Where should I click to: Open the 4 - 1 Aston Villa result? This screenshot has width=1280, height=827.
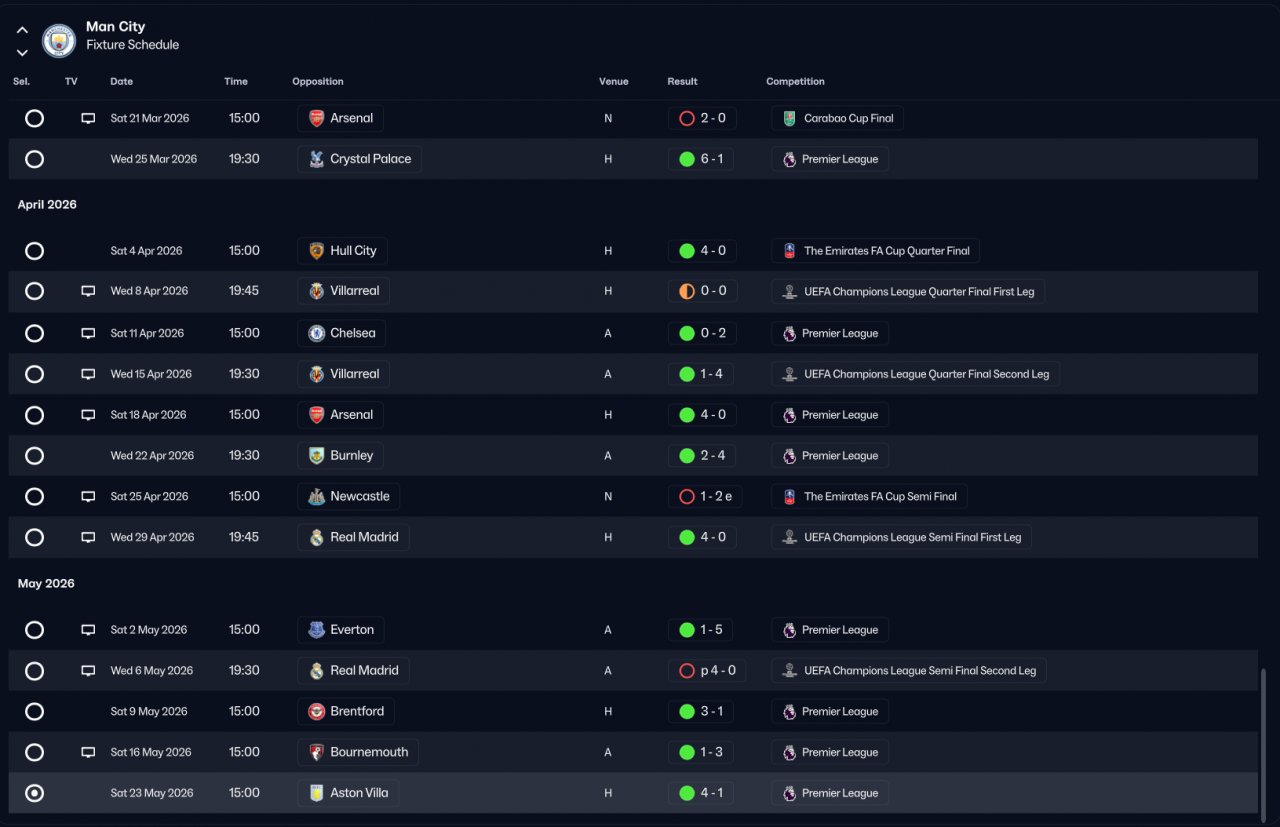pyautogui.click(x=701, y=793)
